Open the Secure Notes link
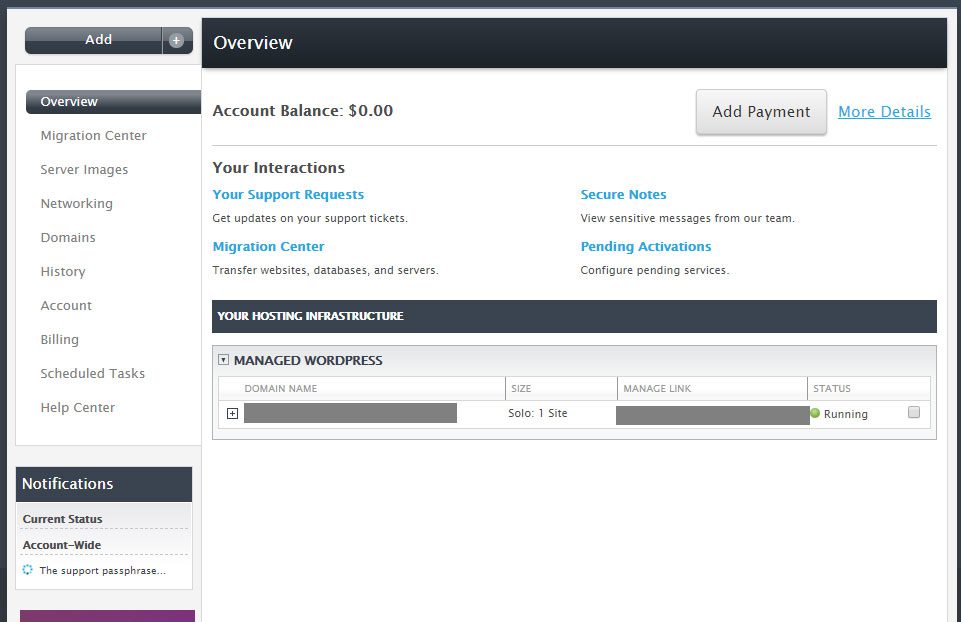Image resolution: width=961 pixels, height=622 pixels. coord(623,195)
